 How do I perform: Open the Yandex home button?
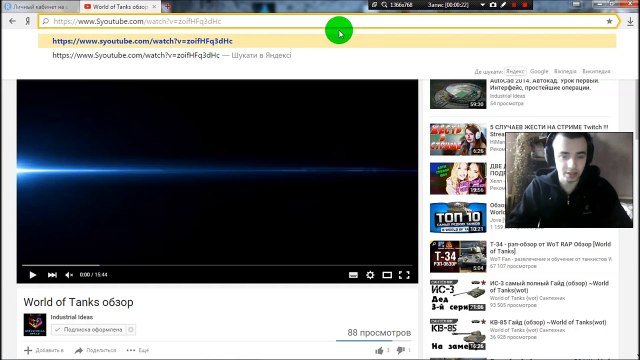click(27, 21)
